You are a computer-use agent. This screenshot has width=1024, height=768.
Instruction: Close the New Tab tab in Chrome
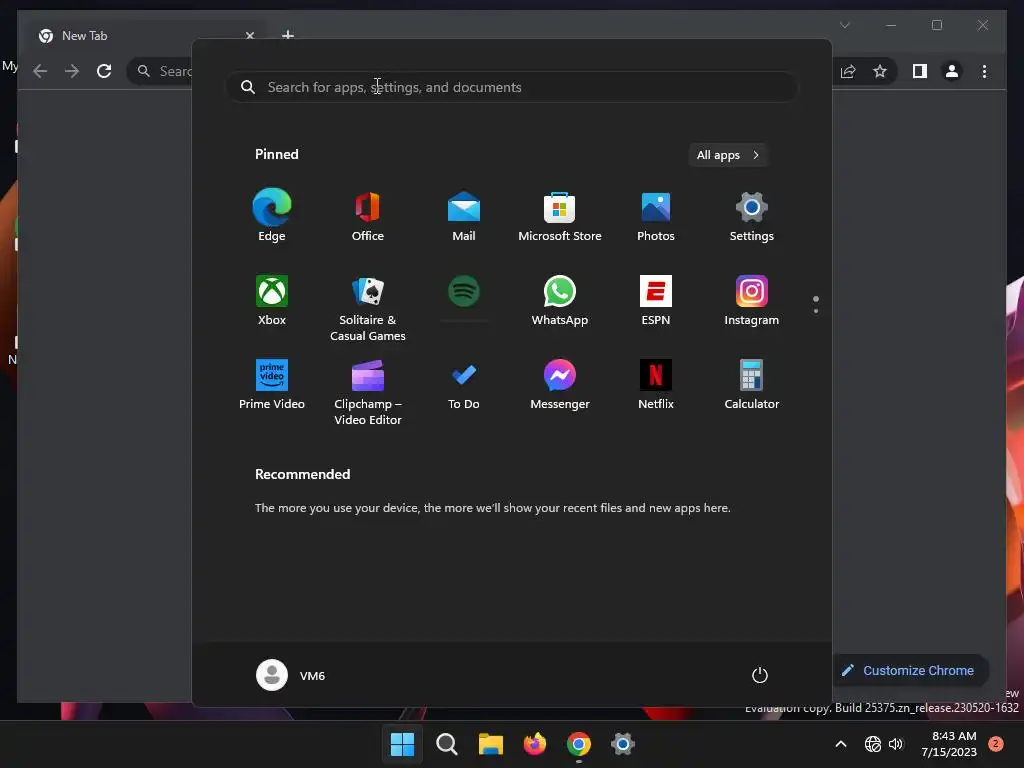[x=249, y=35]
